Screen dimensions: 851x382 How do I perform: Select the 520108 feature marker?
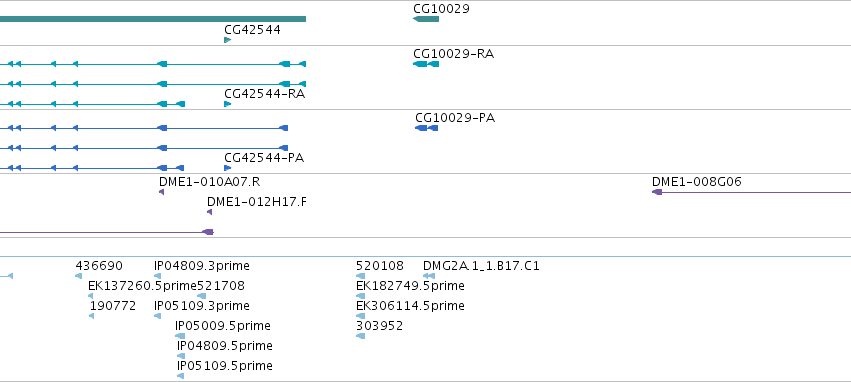(360, 276)
